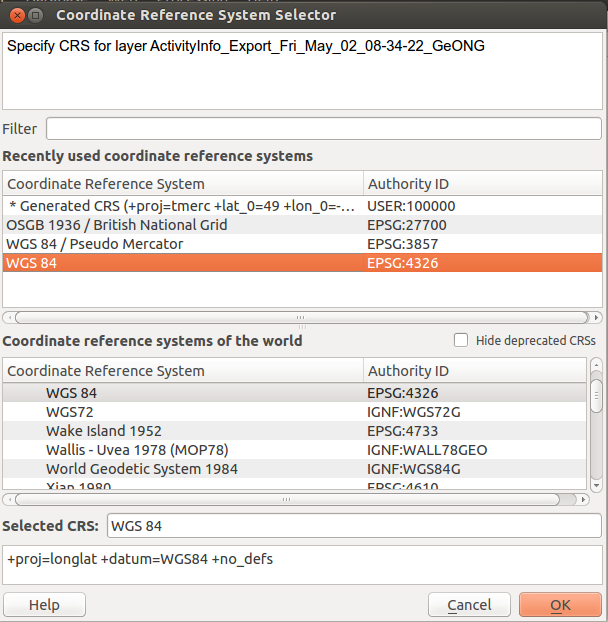Open Help for the CRS selector
The width and height of the screenshot is (608, 622).
coord(44,605)
